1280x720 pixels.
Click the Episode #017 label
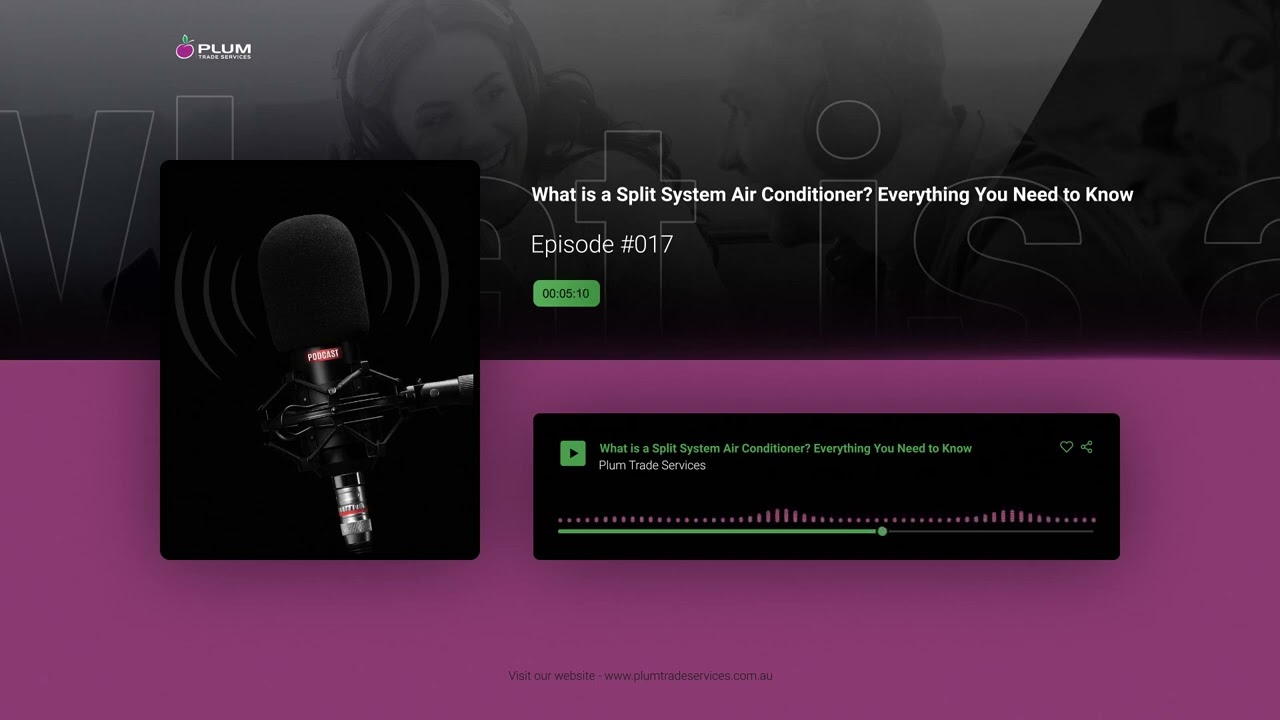[x=602, y=244]
